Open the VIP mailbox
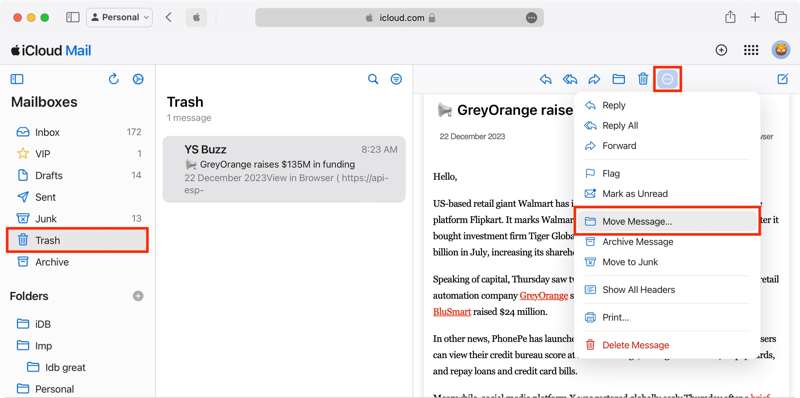This screenshot has width=800, height=398. click(78, 154)
